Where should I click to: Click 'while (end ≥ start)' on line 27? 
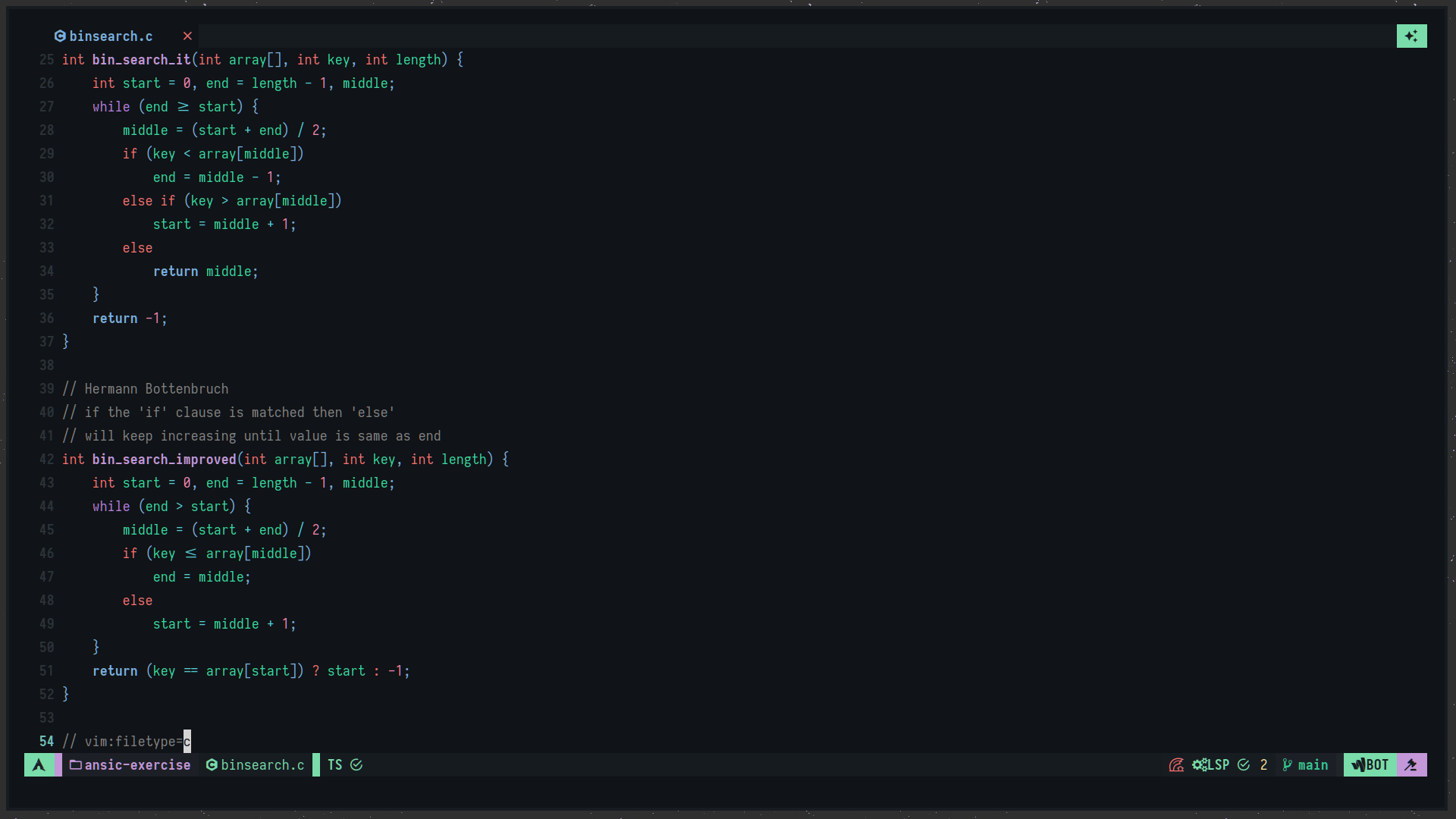pos(168,106)
